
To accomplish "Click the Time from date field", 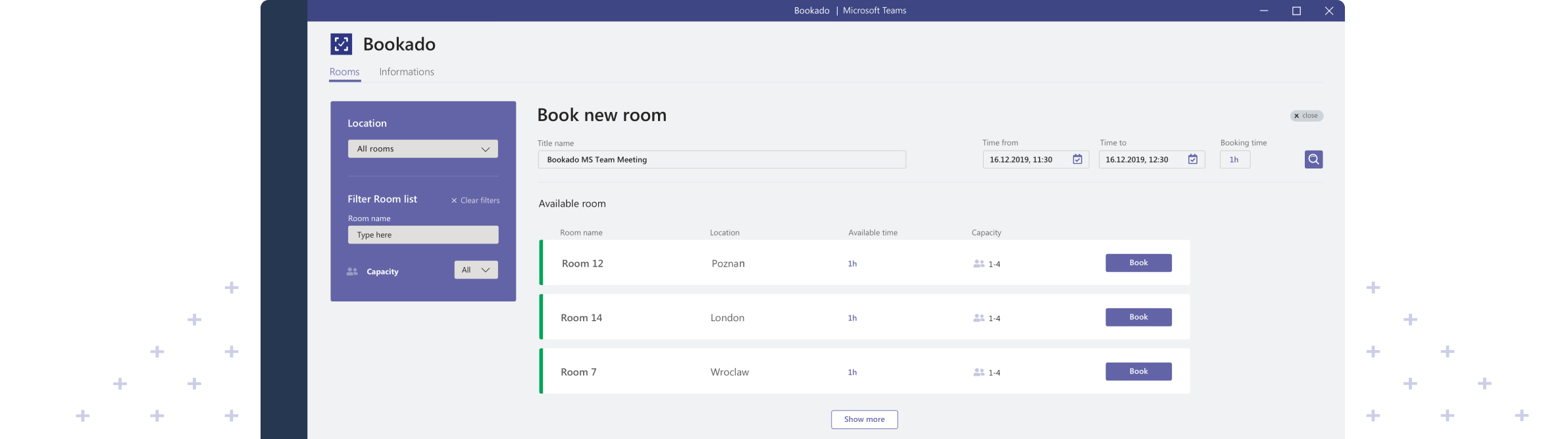I will (x=1036, y=159).
